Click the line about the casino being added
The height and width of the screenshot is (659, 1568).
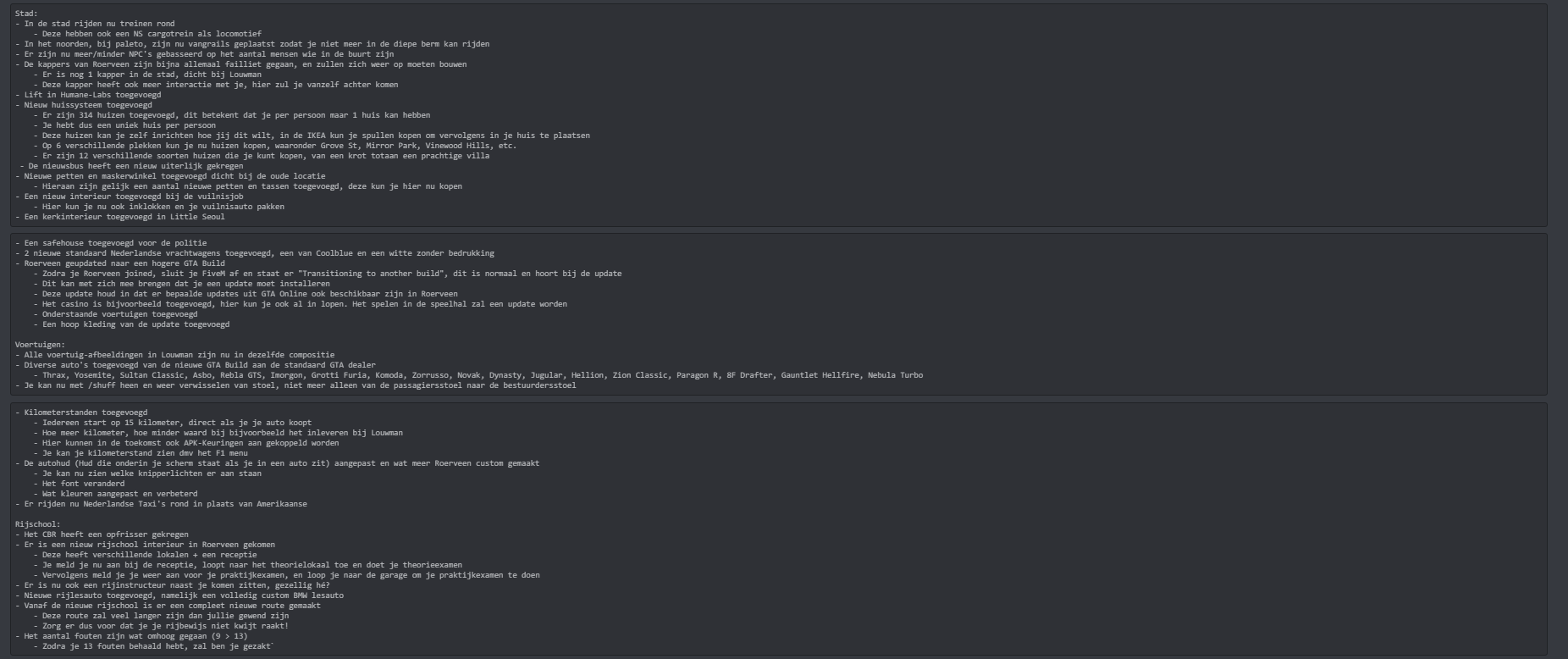tap(305, 304)
